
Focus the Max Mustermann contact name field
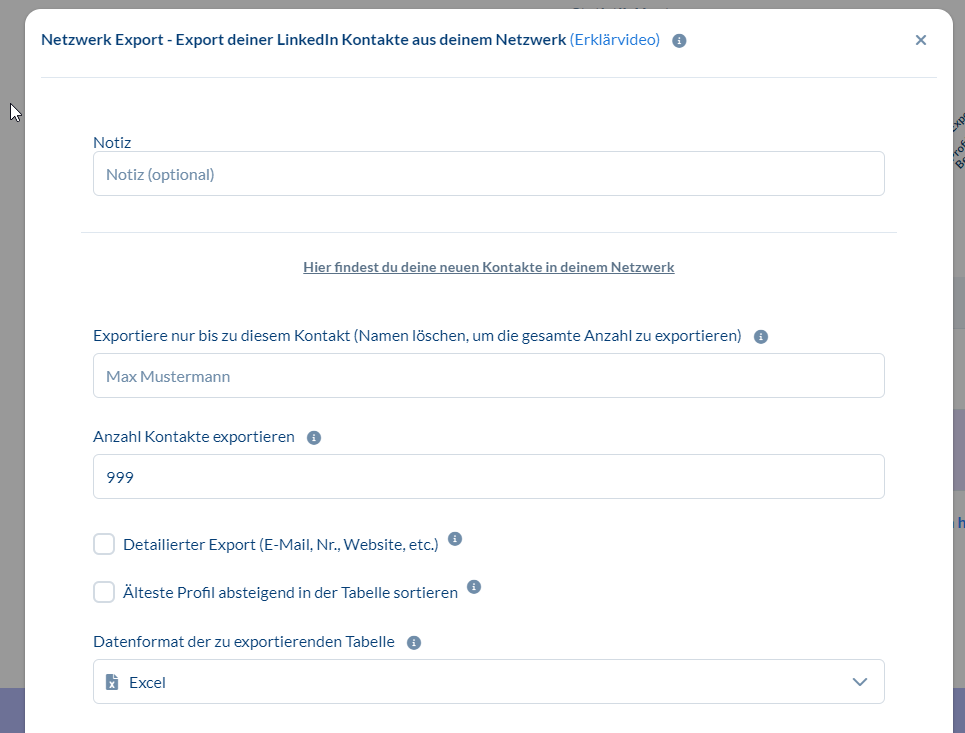point(488,376)
